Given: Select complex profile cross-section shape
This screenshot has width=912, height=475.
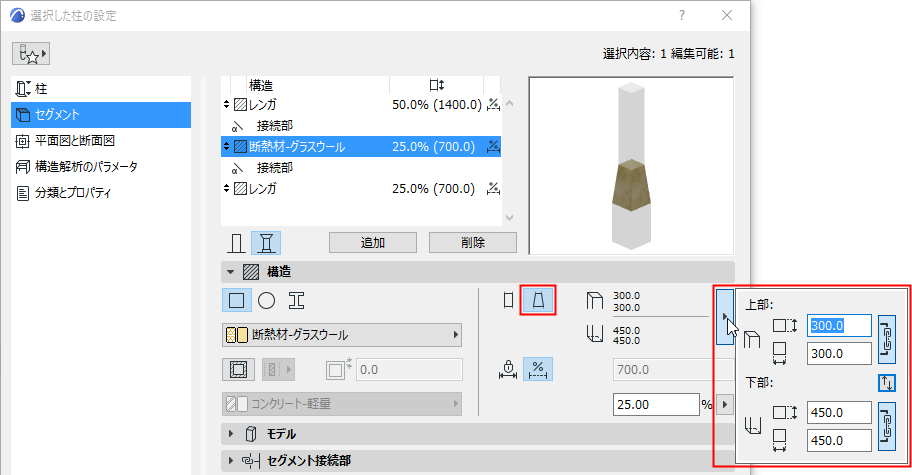Looking at the screenshot, I should 297,301.
